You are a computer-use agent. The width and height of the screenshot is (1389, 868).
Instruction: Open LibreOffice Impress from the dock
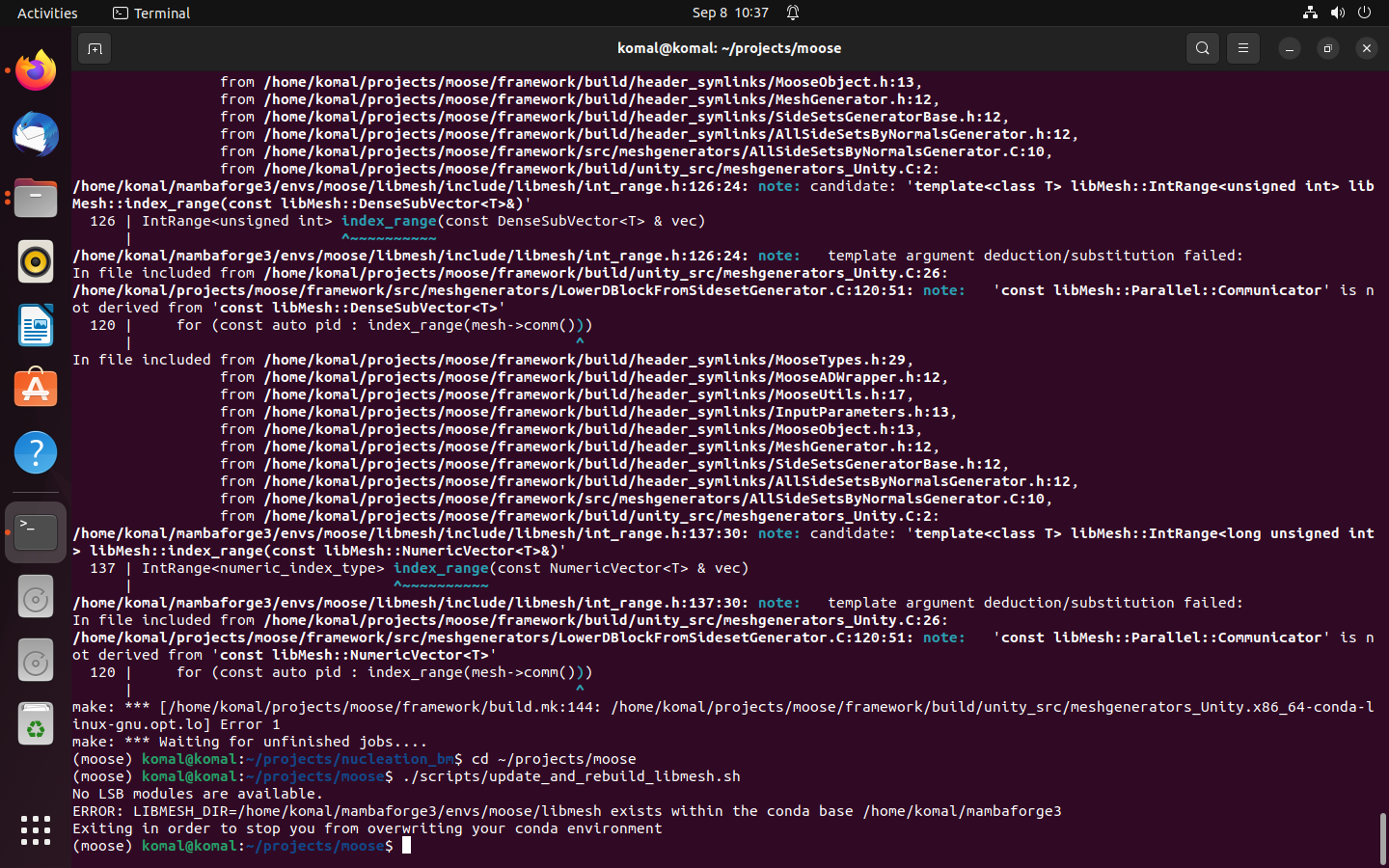click(x=35, y=325)
